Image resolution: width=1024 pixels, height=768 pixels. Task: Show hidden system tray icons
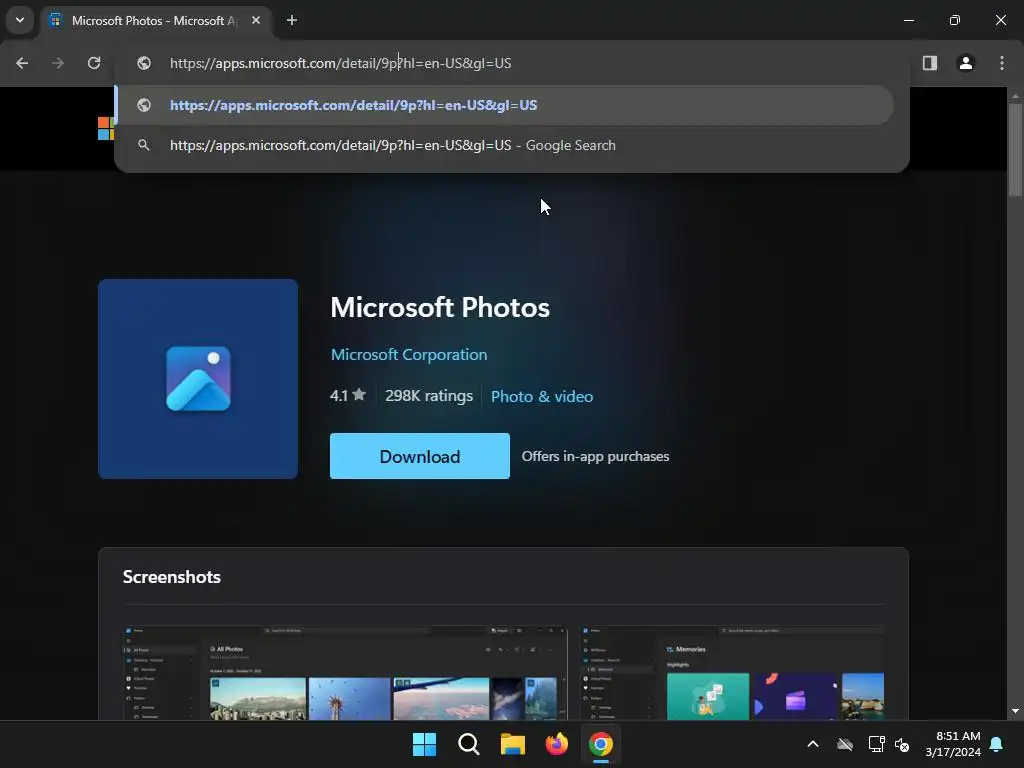[x=813, y=744]
